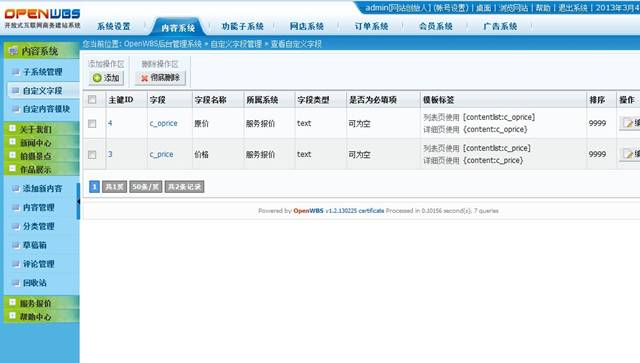The width and height of the screenshot is (640, 363).
Task: Open 分类管理 in the sidebar
Action: pyautogui.click(x=39, y=226)
